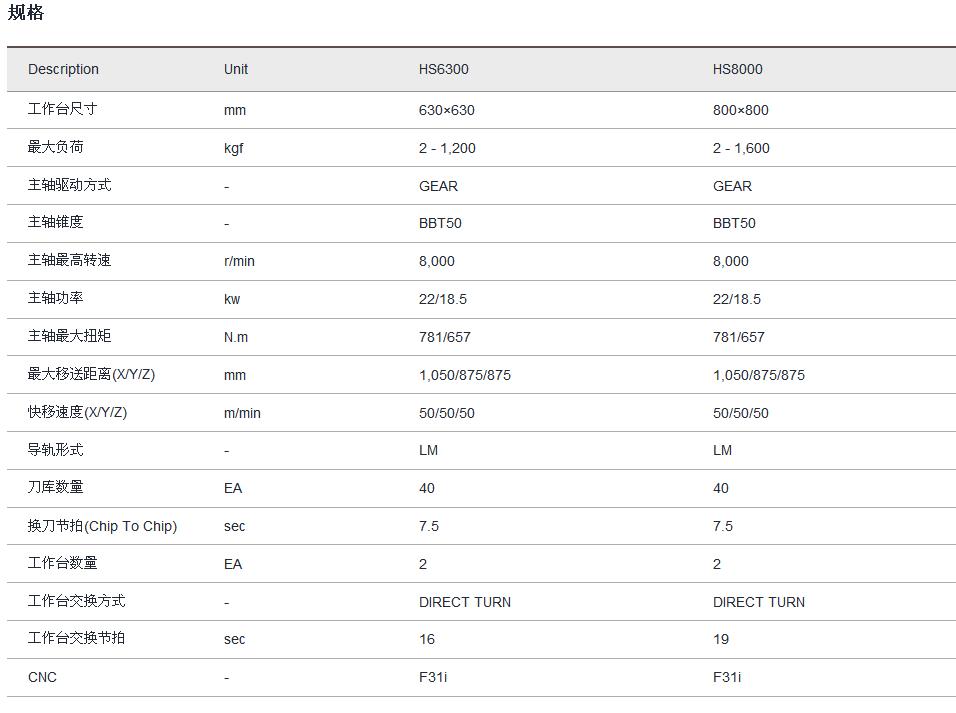Select the 2 - 1,200 load value

447,148
